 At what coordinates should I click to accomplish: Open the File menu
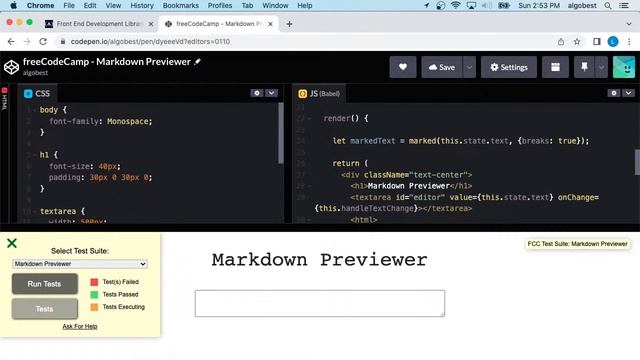[69, 6]
